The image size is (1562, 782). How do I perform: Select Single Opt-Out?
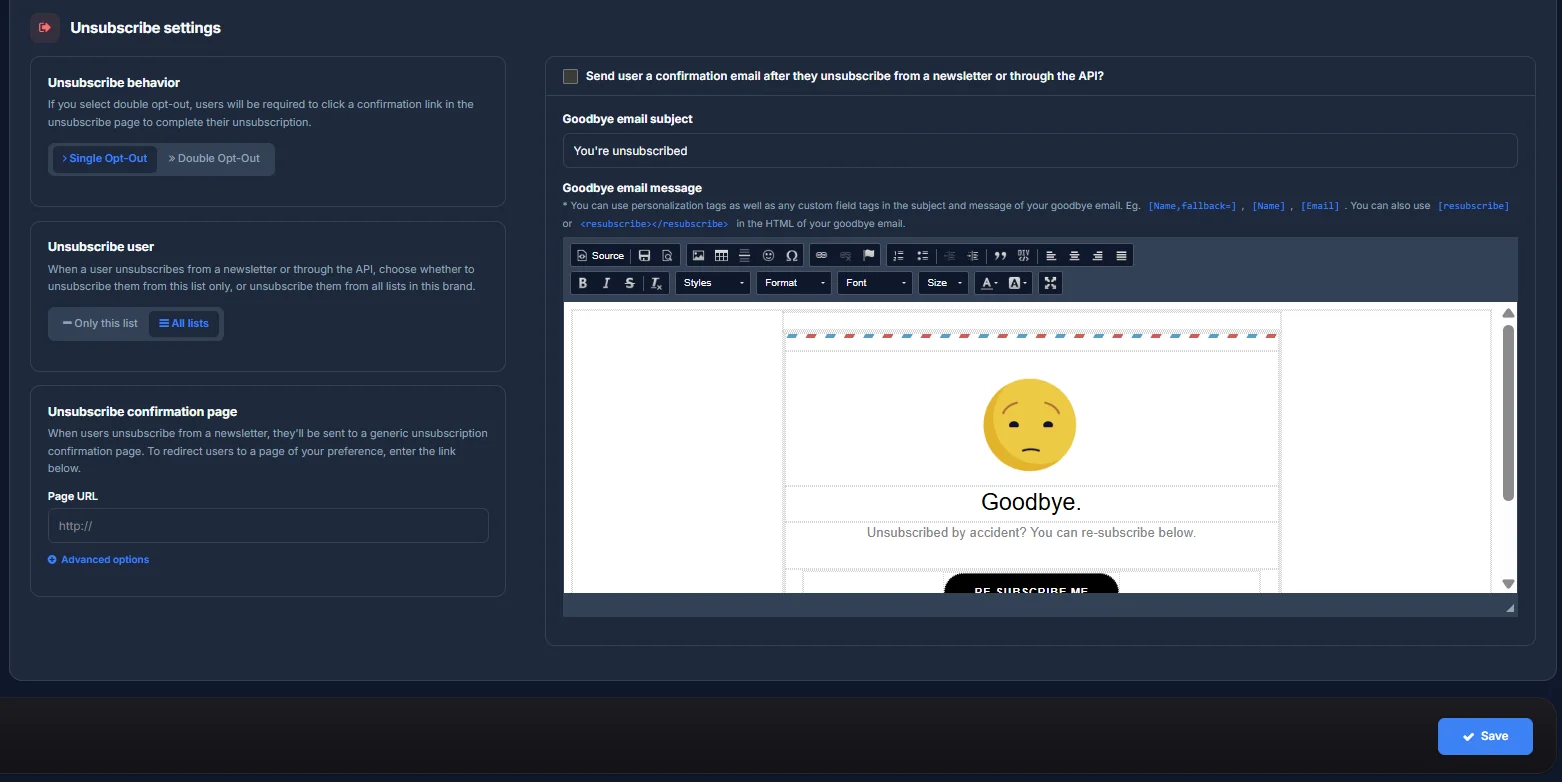pos(105,159)
